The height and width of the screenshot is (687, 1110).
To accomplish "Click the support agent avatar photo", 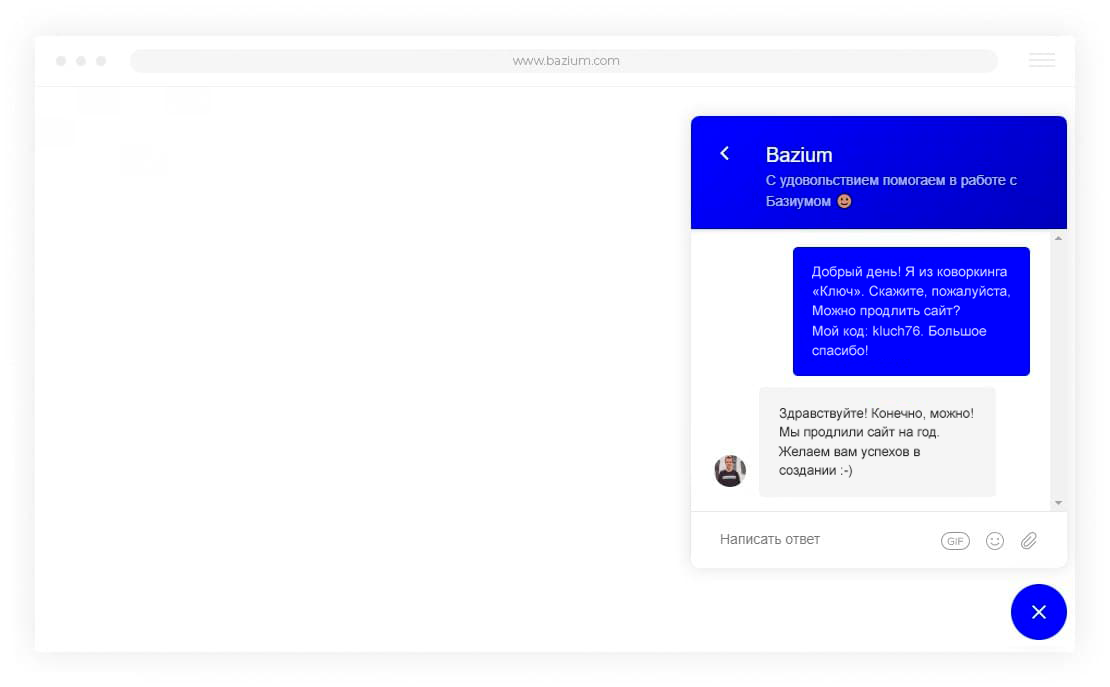I will [x=730, y=471].
